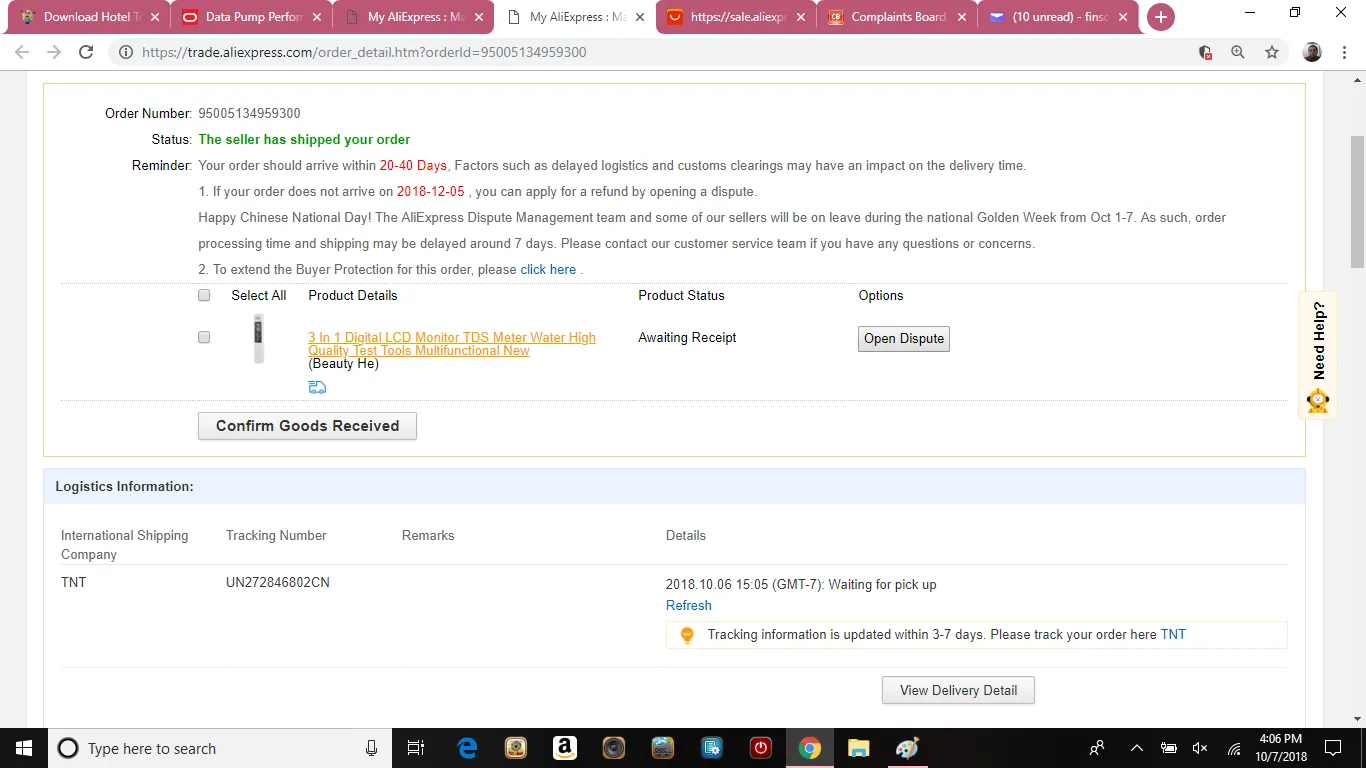Switch to the Data Pump Perform tab
The image size is (1366, 768).
(x=254, y=17)
